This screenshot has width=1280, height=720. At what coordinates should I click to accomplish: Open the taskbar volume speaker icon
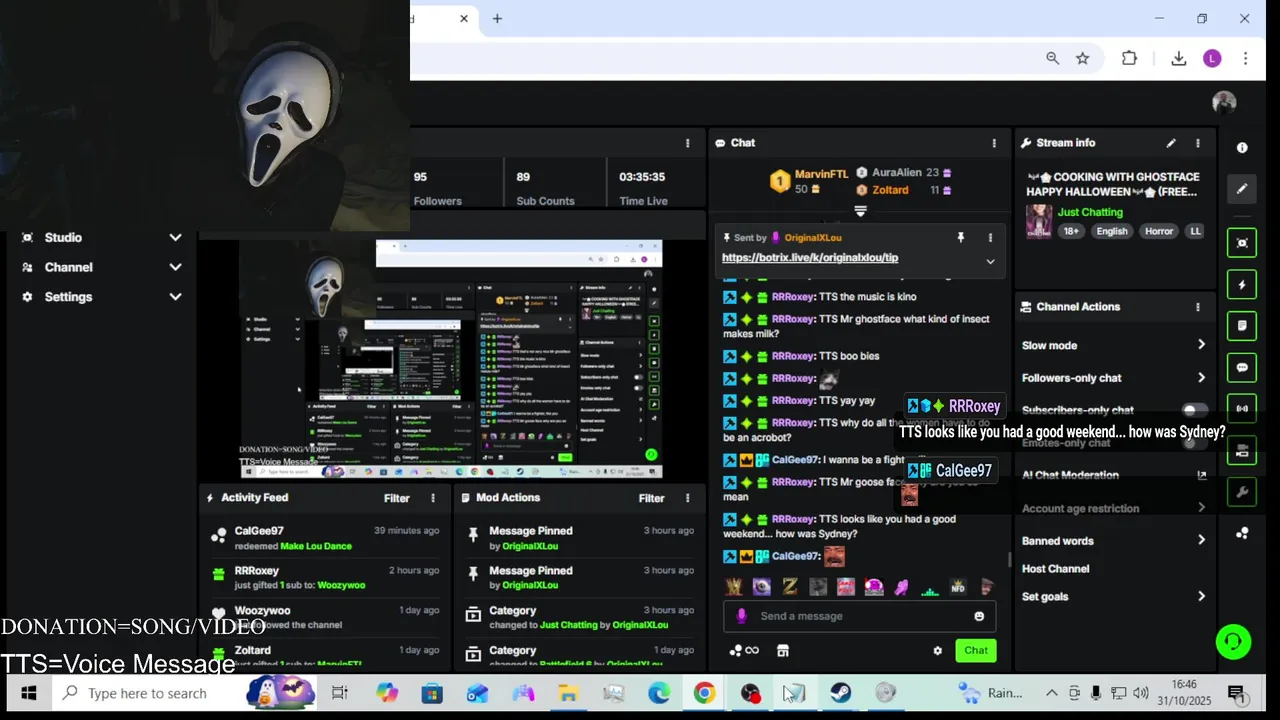click(1141, 693)
